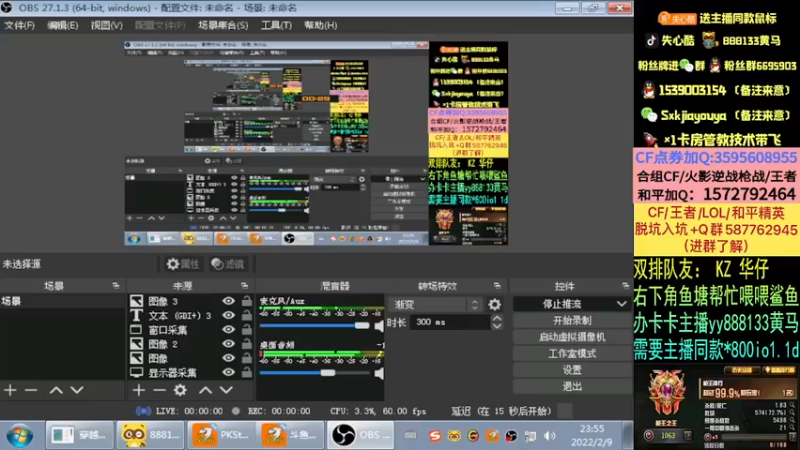Image resolution: width=800 pixels, height=450 pixels.
Task: Hide the 显示器采集 source
Action: [228, 372]
